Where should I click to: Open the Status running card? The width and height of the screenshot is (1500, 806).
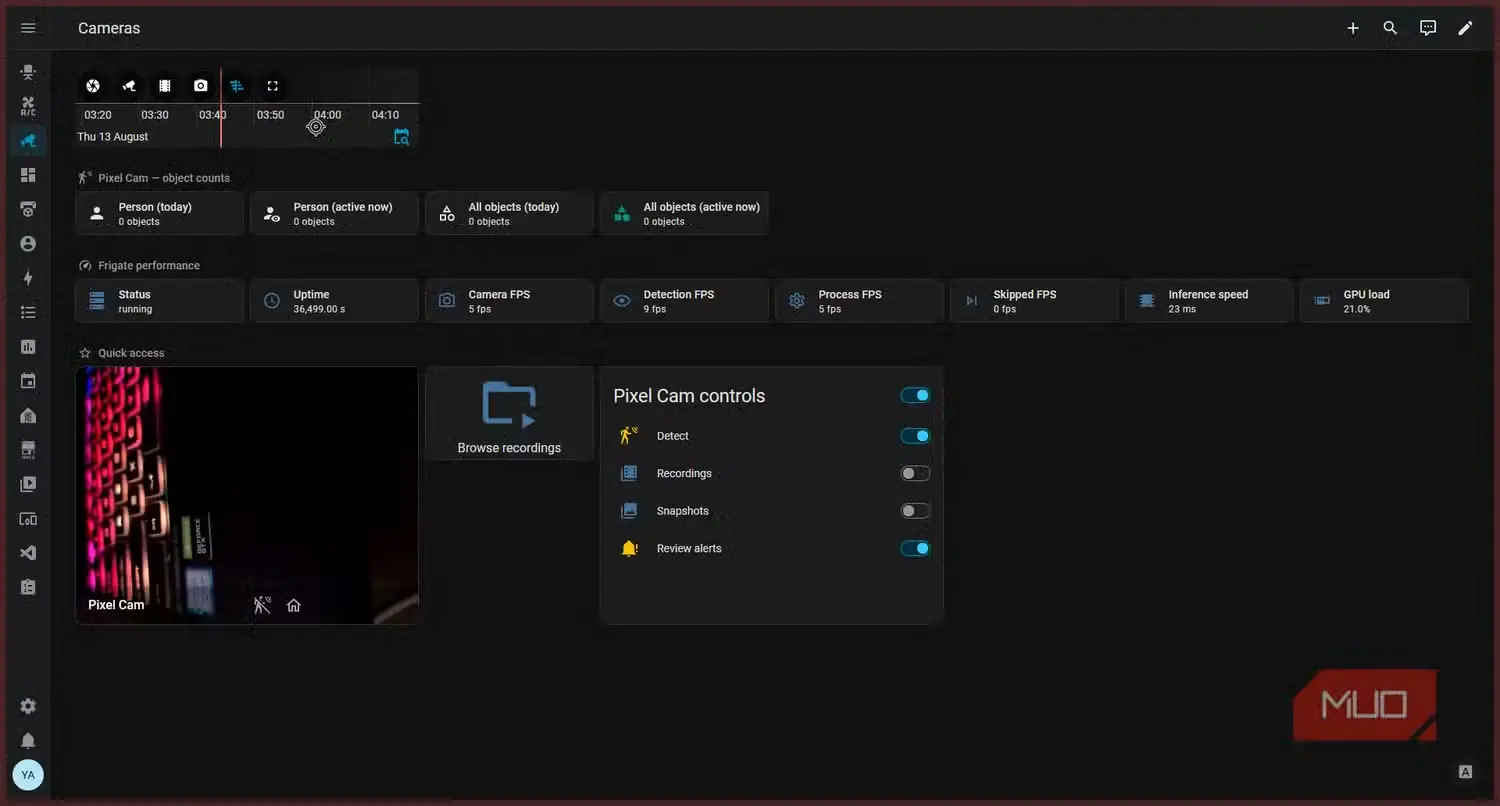160,301
